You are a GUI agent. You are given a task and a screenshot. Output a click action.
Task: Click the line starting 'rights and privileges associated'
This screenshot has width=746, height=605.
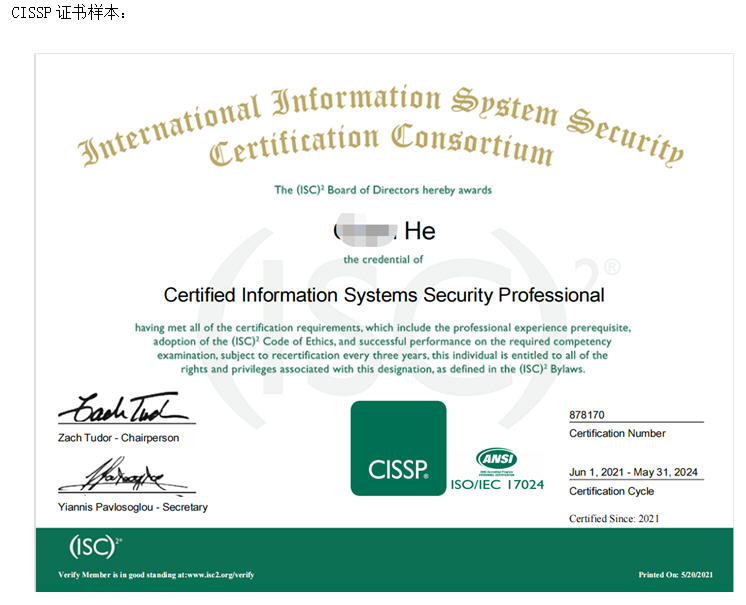coord(383,369)
